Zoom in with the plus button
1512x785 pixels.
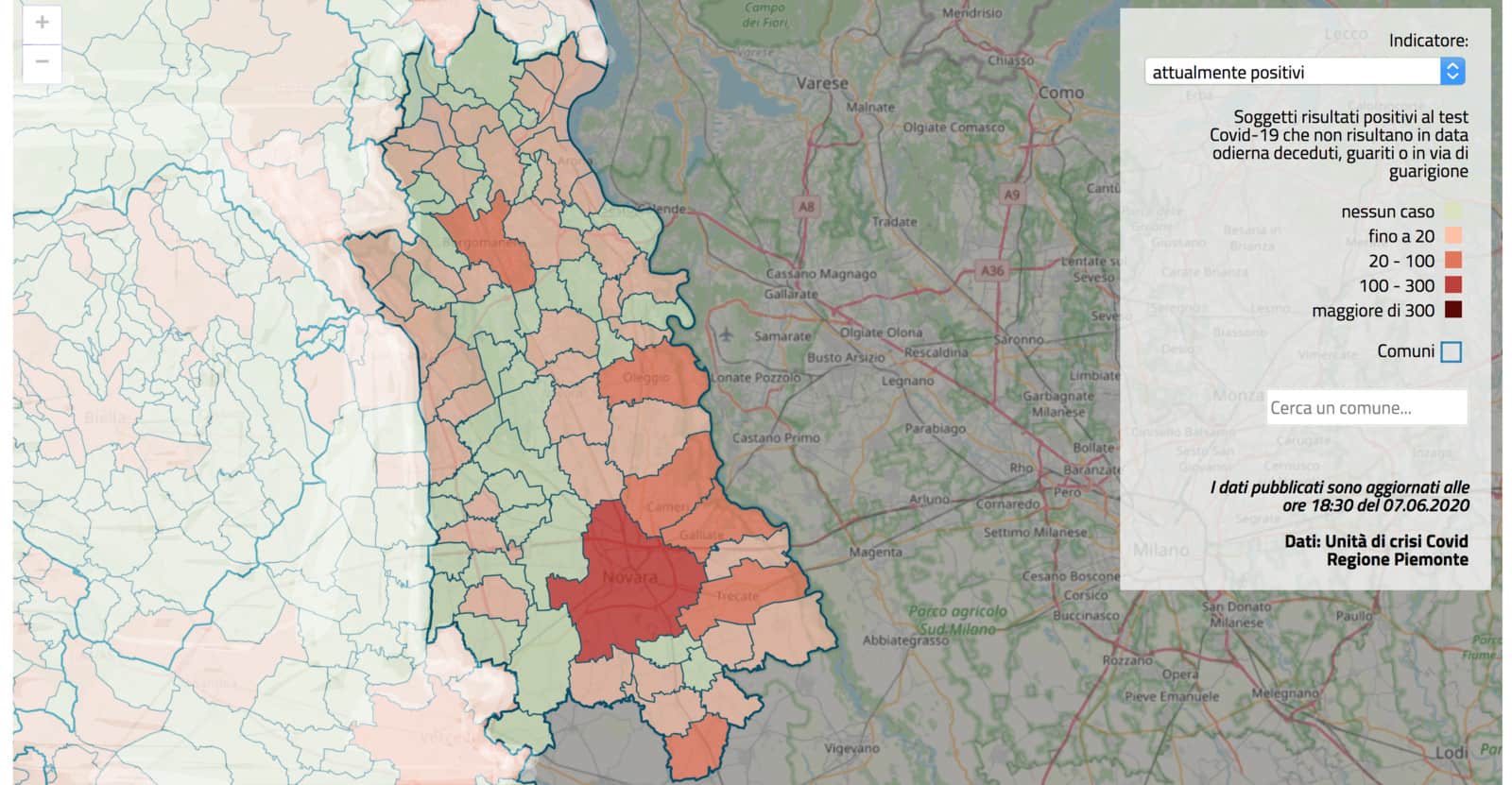pyautogui.click(x=42, y=24)
